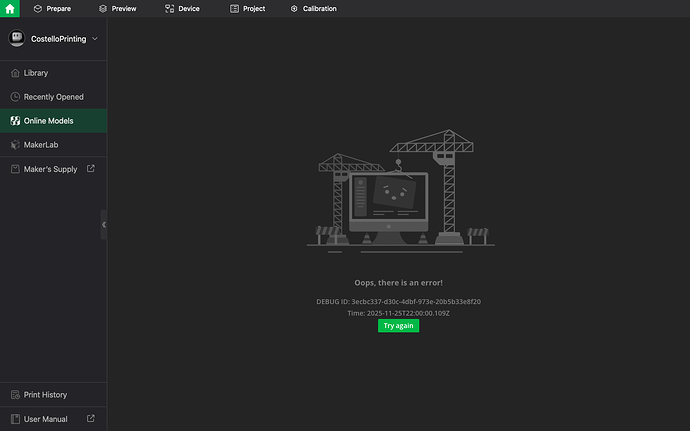Select Online Models in the sidebar
This screenshot has height=431, width=690.
(x=53, y=121)
